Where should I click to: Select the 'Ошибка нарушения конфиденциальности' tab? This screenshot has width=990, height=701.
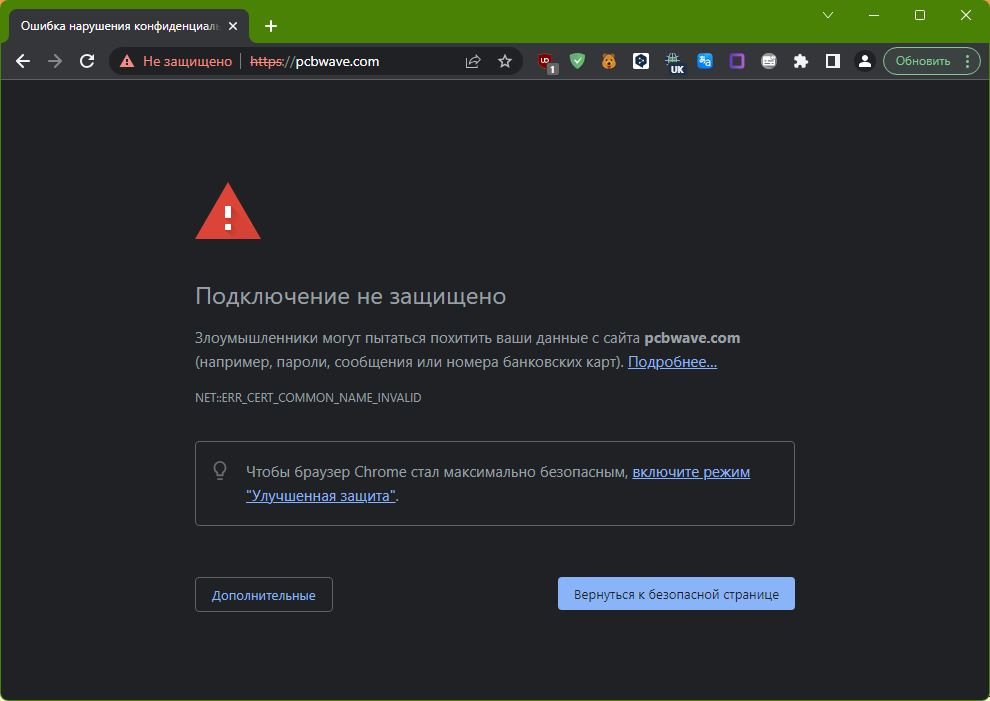coord(120,26)
